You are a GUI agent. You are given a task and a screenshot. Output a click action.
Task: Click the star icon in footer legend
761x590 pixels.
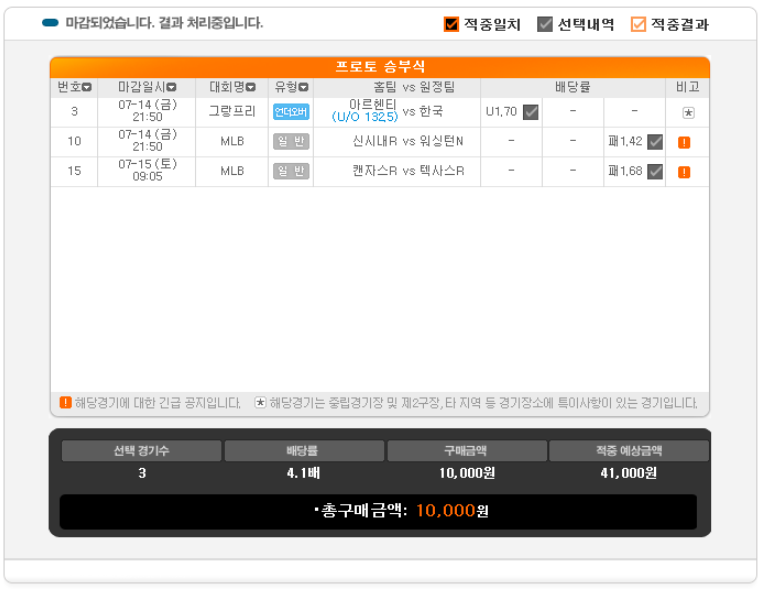tap(261, 402)
